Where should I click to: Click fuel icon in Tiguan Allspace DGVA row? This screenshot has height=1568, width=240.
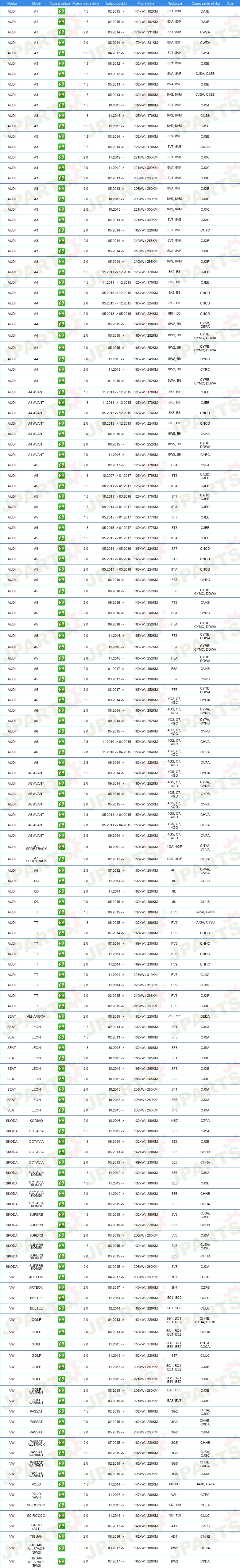click(x=61, y=1548)
